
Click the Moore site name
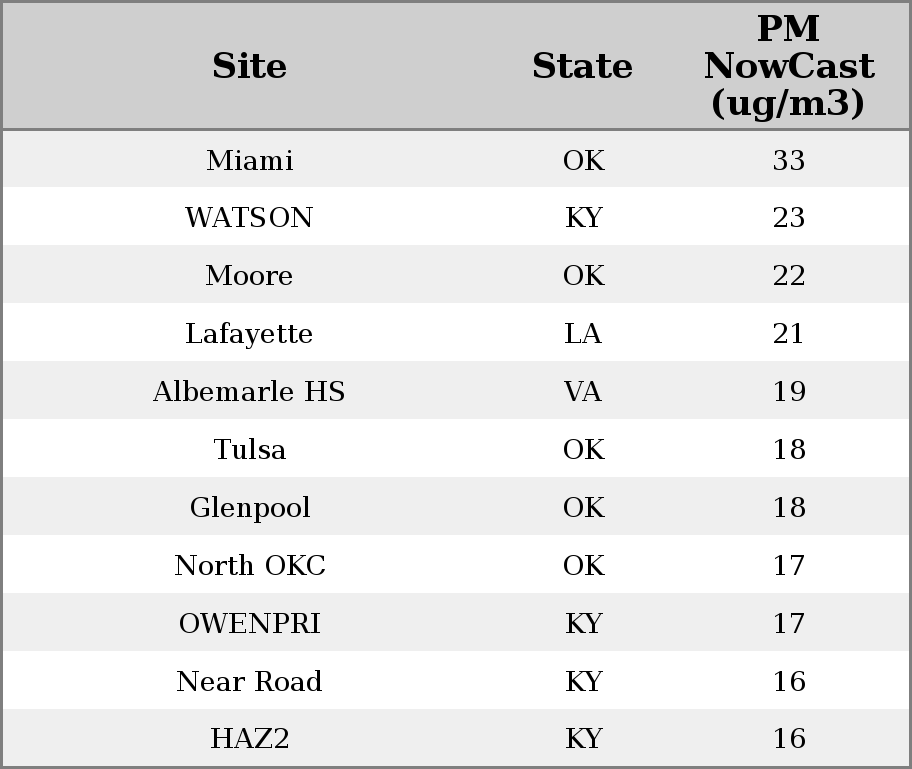(x=249, y=276)
